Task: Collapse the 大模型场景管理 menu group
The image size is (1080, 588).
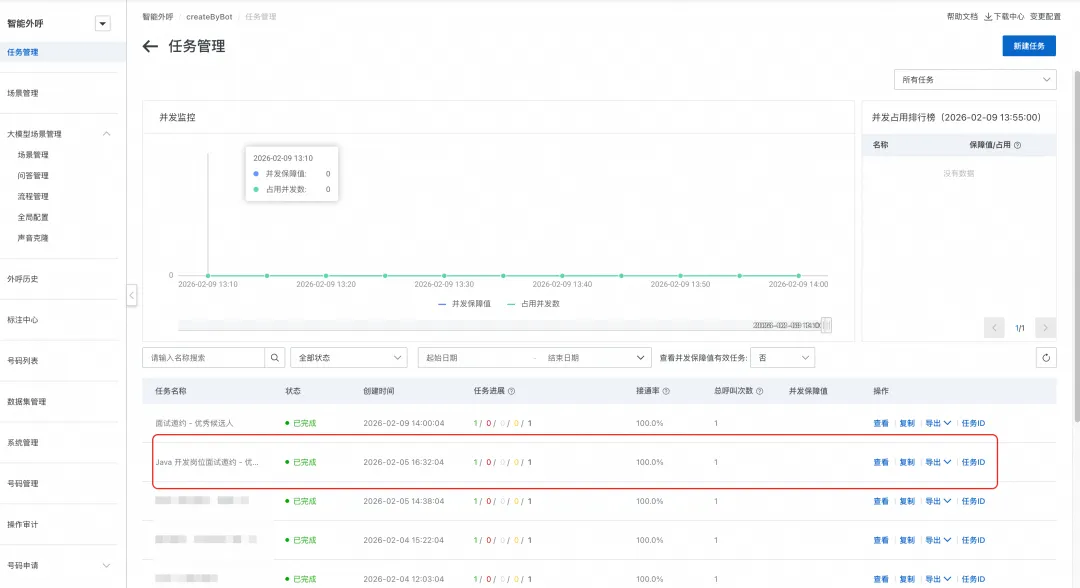Action: (106, 134)
